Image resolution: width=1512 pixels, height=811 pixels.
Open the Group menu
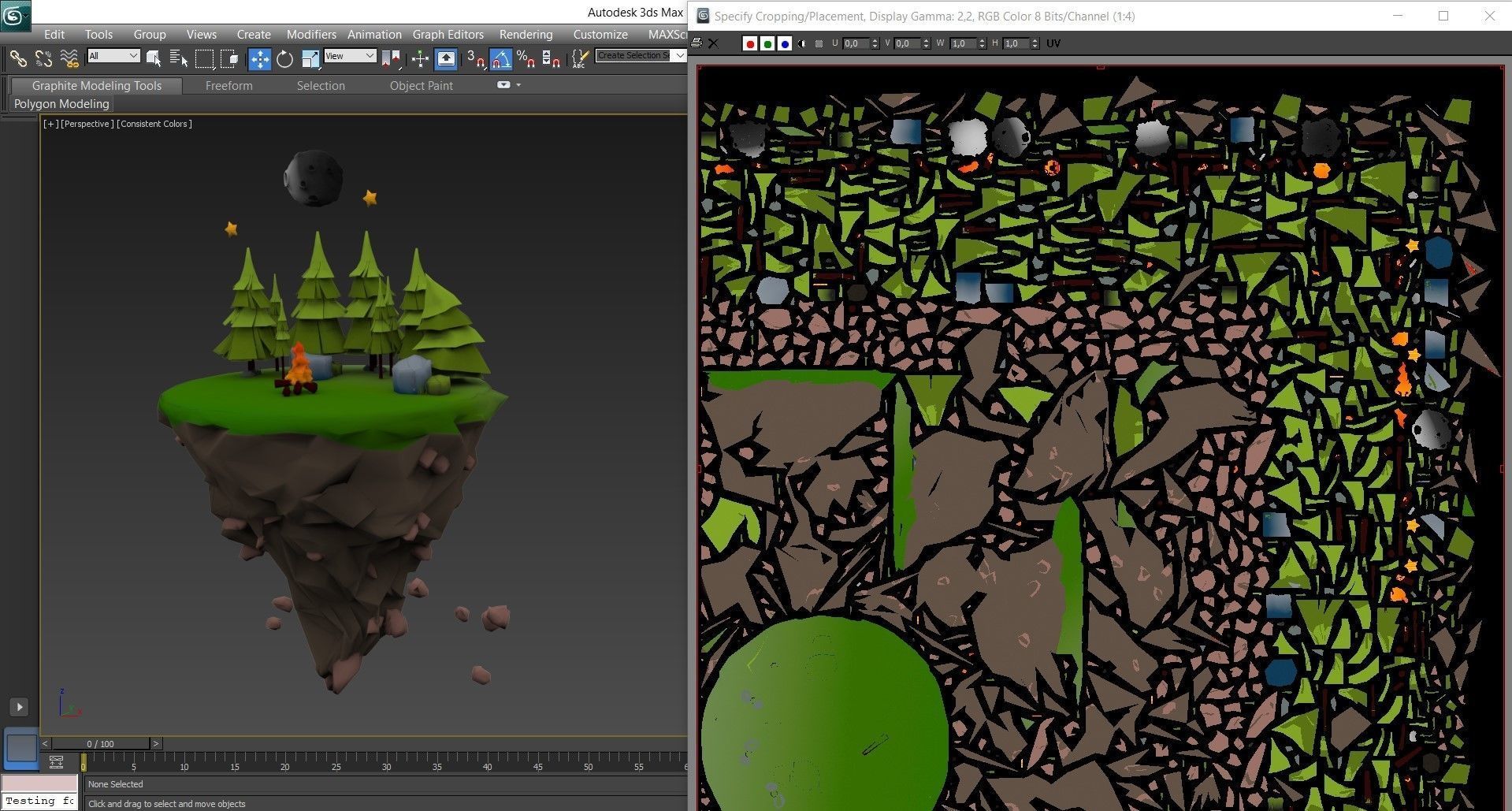150,34
